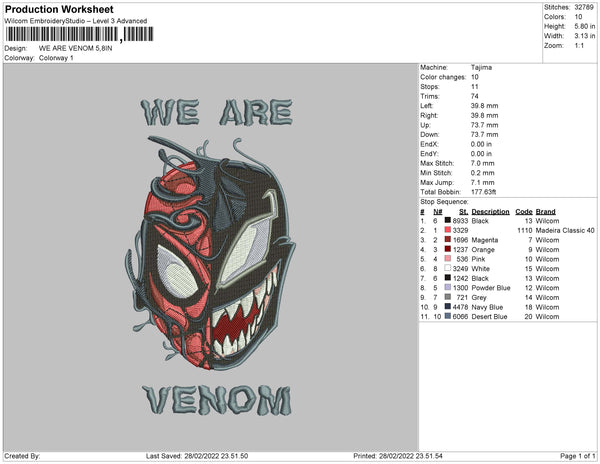Pick the Pink 536 color swatch

pos(447,259)
